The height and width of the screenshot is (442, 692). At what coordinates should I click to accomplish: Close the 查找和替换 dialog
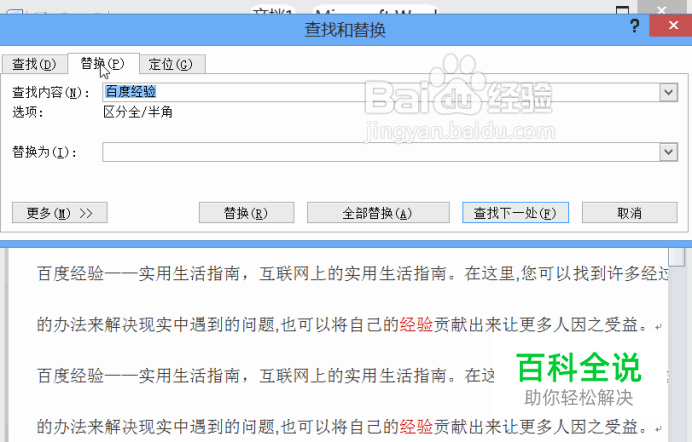click(673, 26)
